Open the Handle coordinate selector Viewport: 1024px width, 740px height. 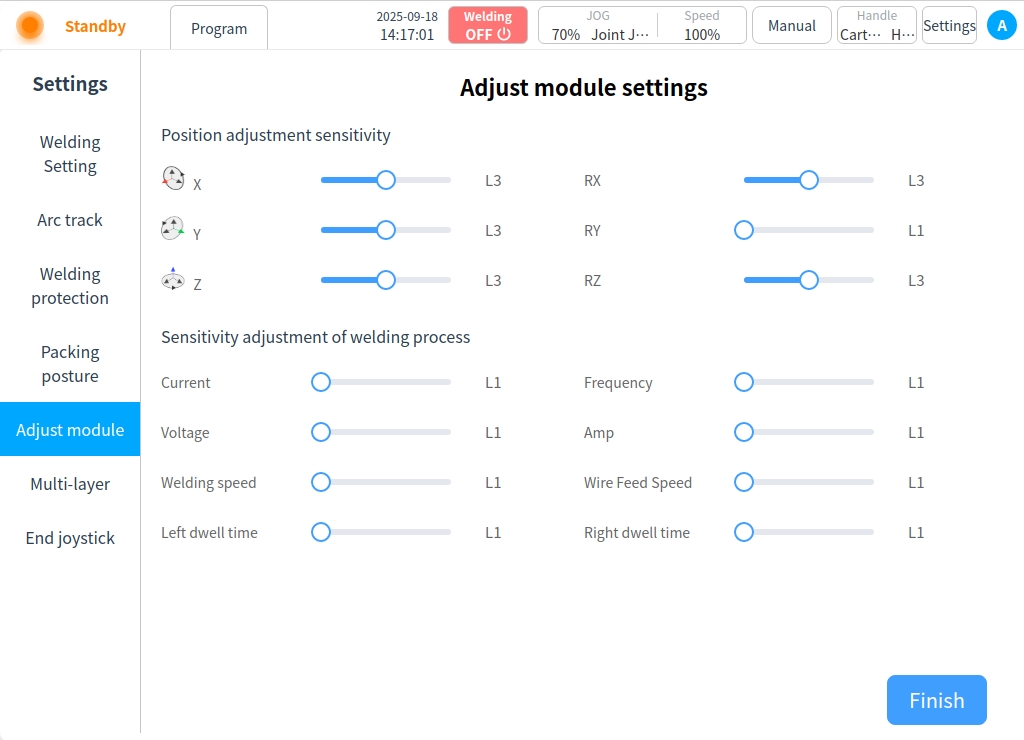877,26
